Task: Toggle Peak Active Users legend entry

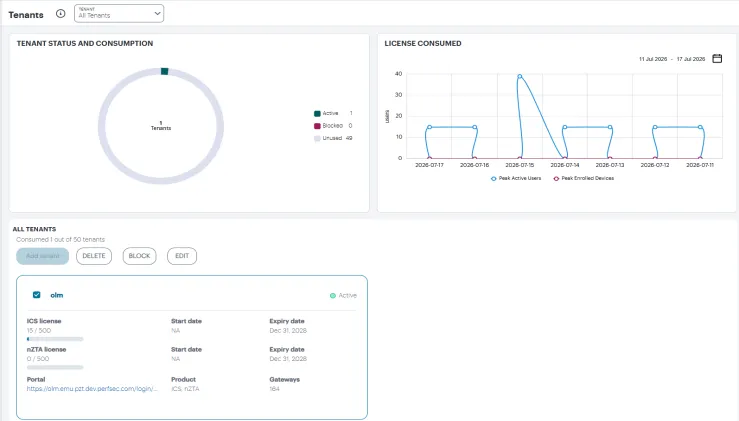Action: (x=516, y=178)
